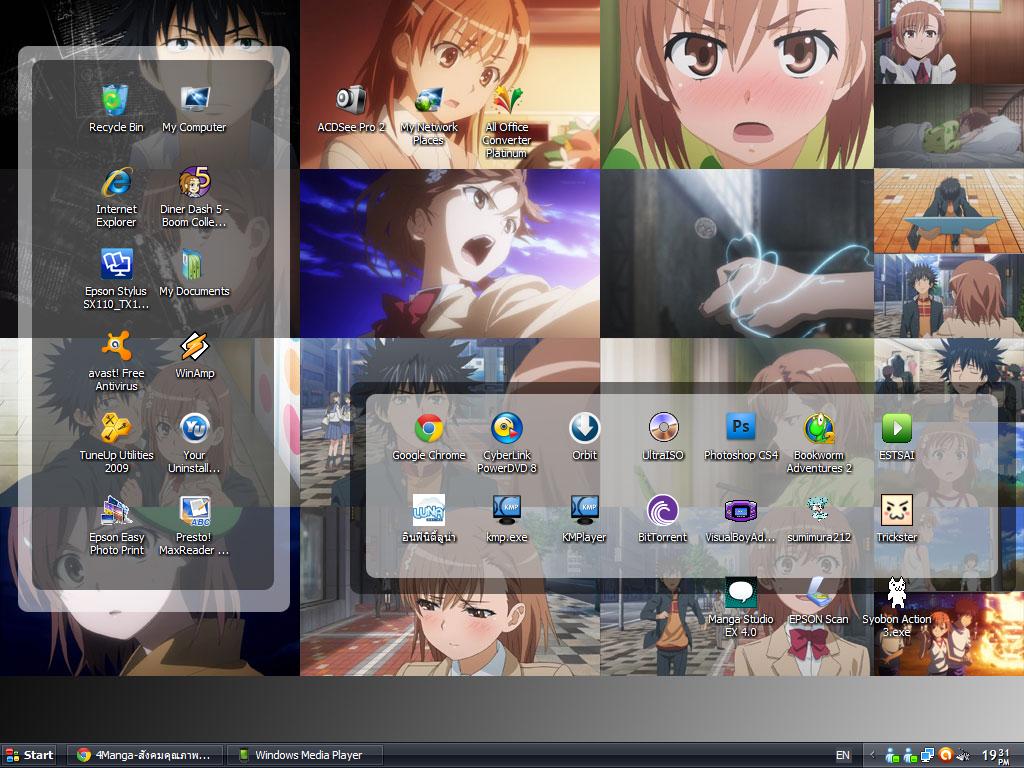Launch Photoshop CS4 shortcut

click(x=741, y=437)
